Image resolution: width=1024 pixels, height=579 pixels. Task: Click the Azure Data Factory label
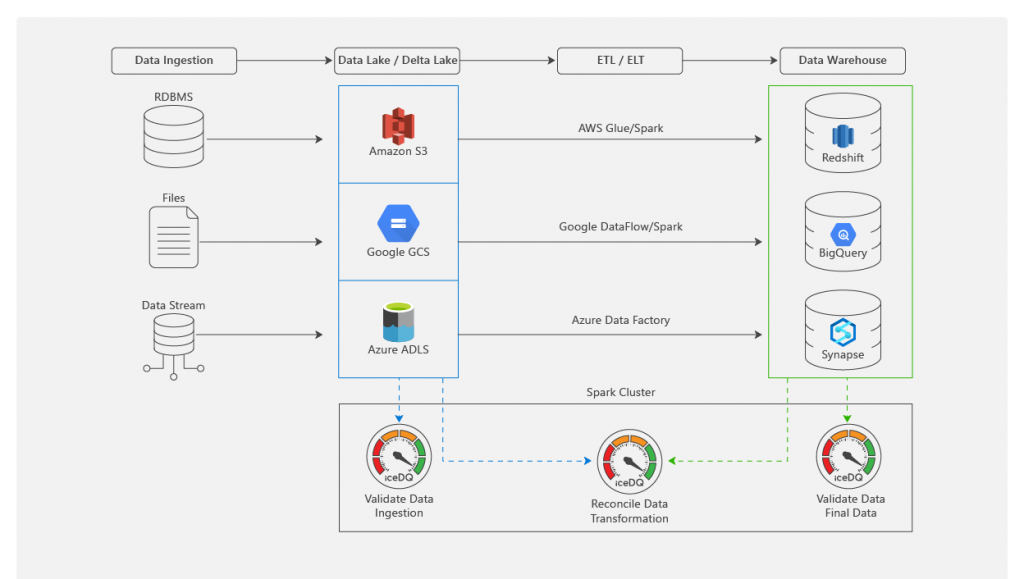click(620, 320)
